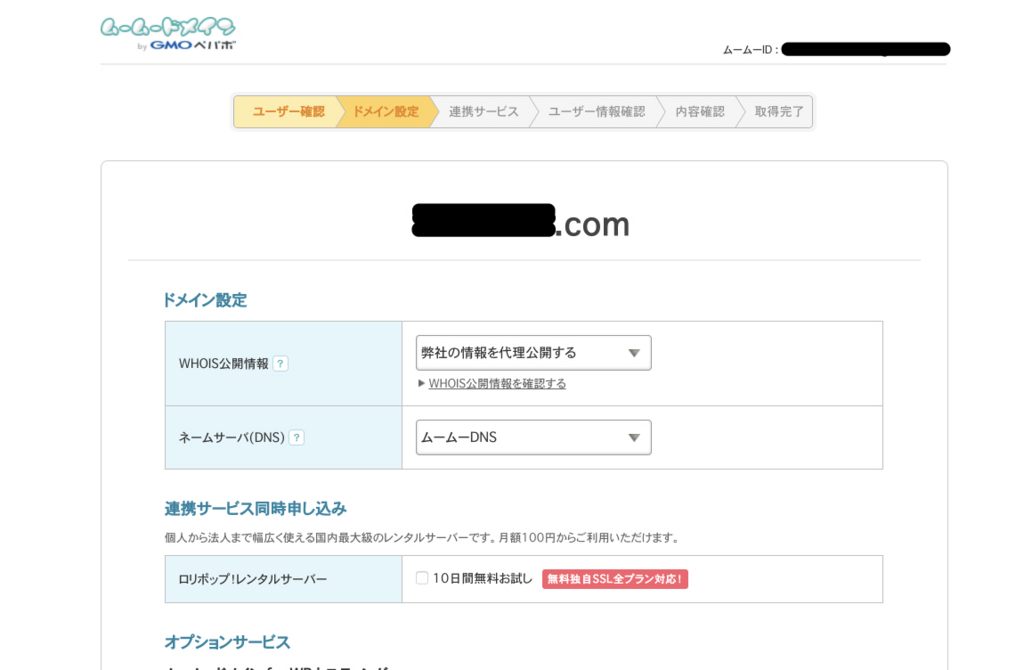Image resolution: width=1024 pixels, height=670 pixels.
Task: Click the 無料独自SSL全プラン対応! badge
Action: 615,579
